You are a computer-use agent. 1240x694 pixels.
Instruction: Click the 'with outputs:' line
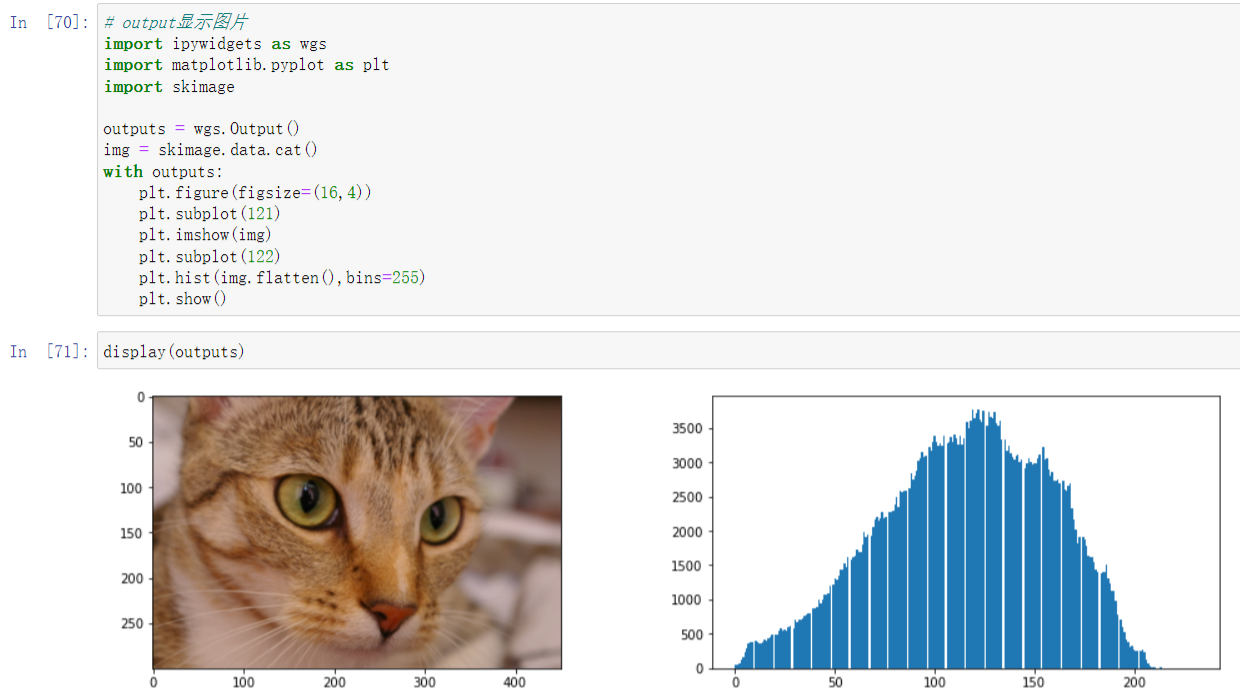(164, 172)
